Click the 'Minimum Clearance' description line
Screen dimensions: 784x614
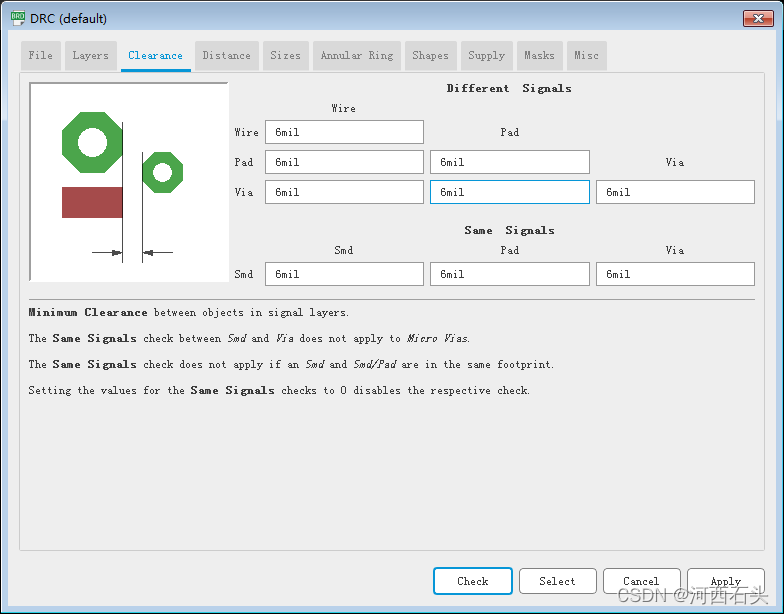coord(188,312)
